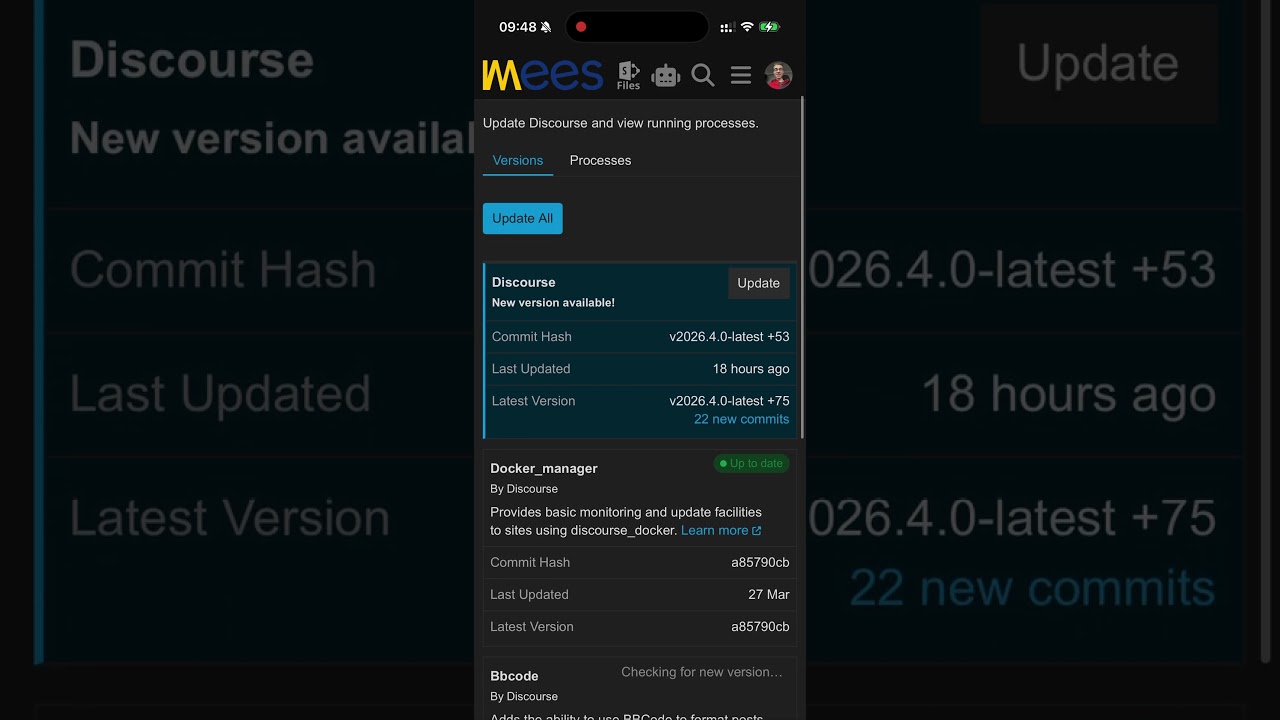Click 'Checking for new version…' status for Bbcode
The image size is (1280, 720).
702,672
